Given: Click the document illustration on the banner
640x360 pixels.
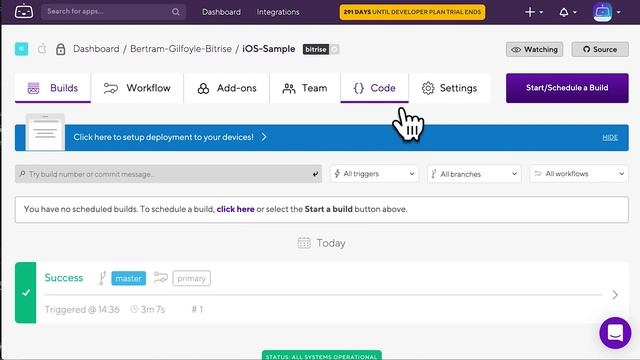Looking at the screenshot, I should pos(45,132).
